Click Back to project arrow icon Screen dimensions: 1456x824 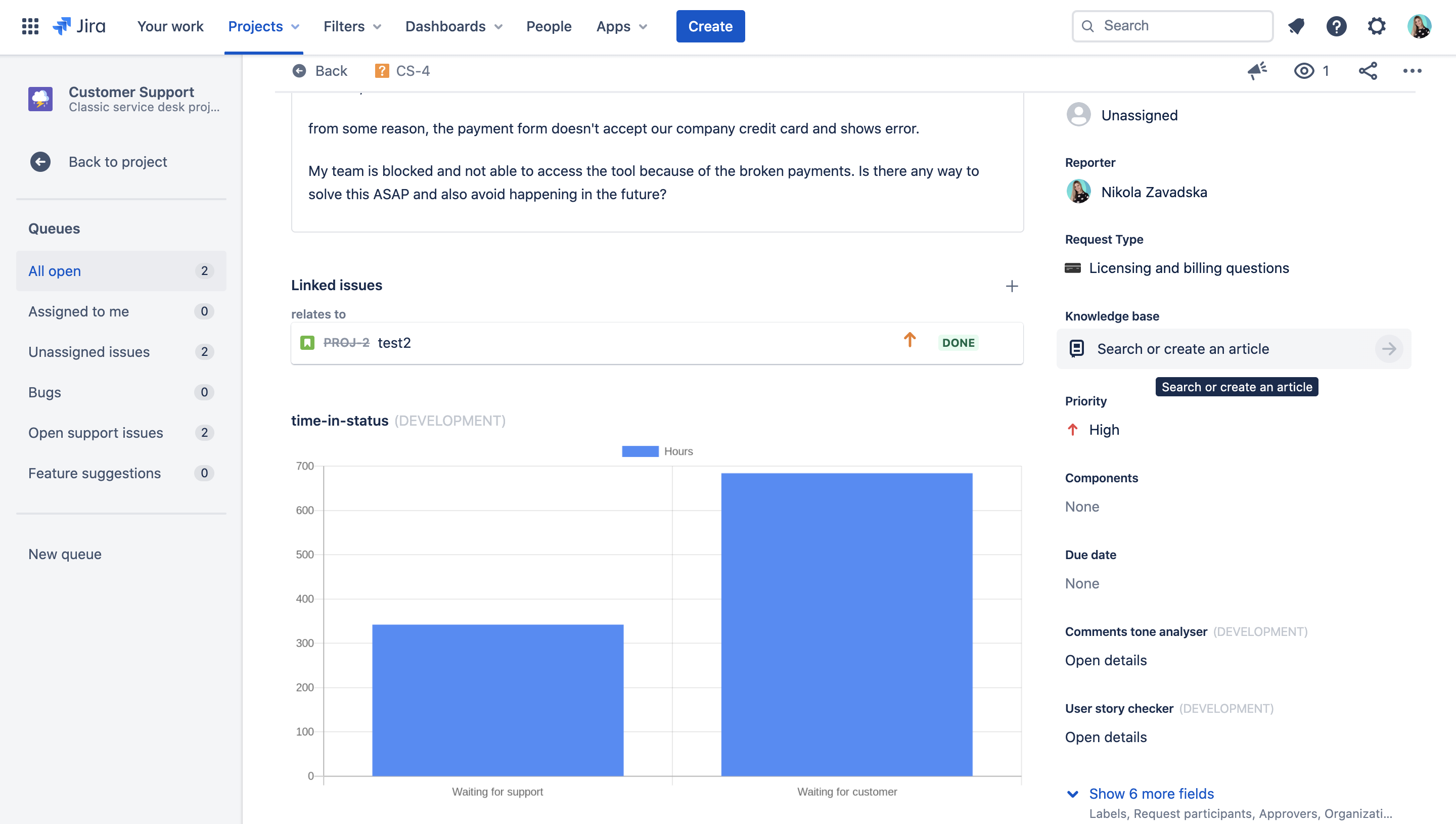(x=40, y=162)
